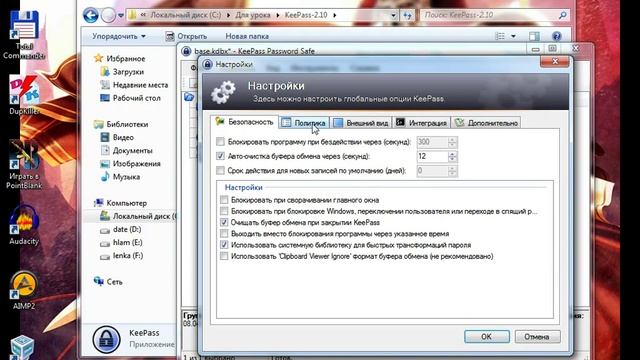Enable Срок действия для новых записей
Image resolution: width=640 pixels, height=360 pixels.
(x=220, y=170)
